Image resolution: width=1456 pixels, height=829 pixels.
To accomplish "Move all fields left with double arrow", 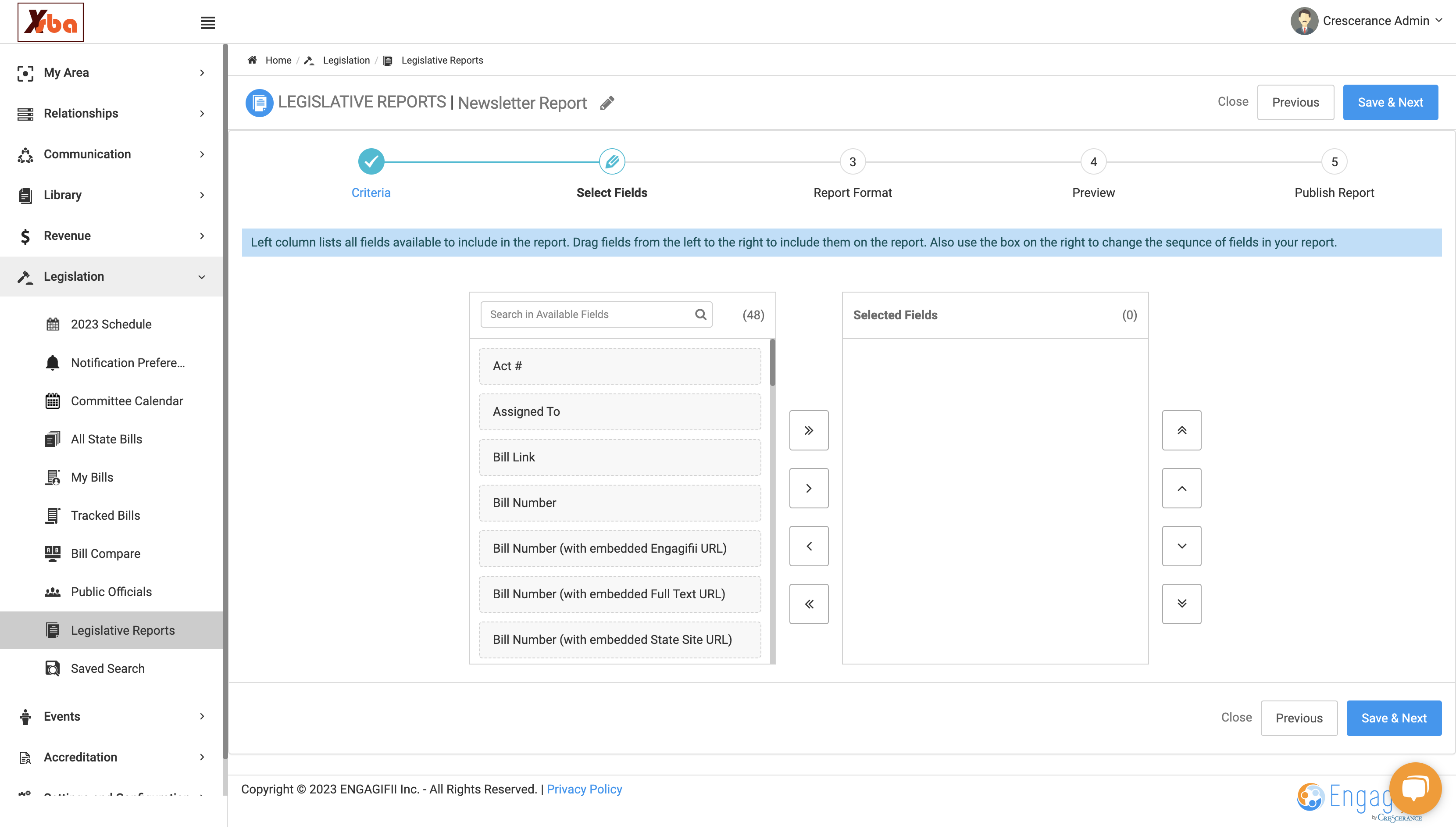I will 808,604.
